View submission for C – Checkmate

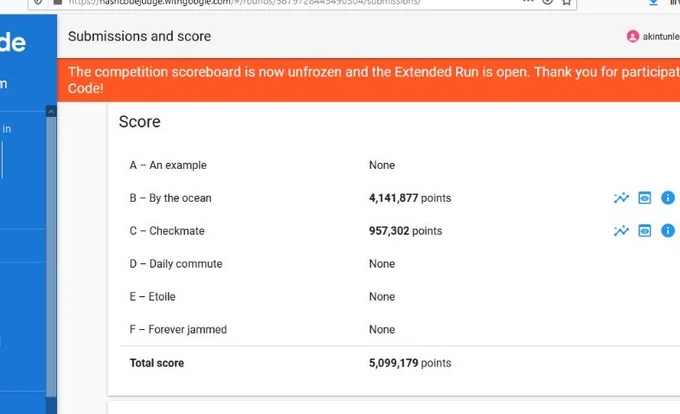point(644,231)
